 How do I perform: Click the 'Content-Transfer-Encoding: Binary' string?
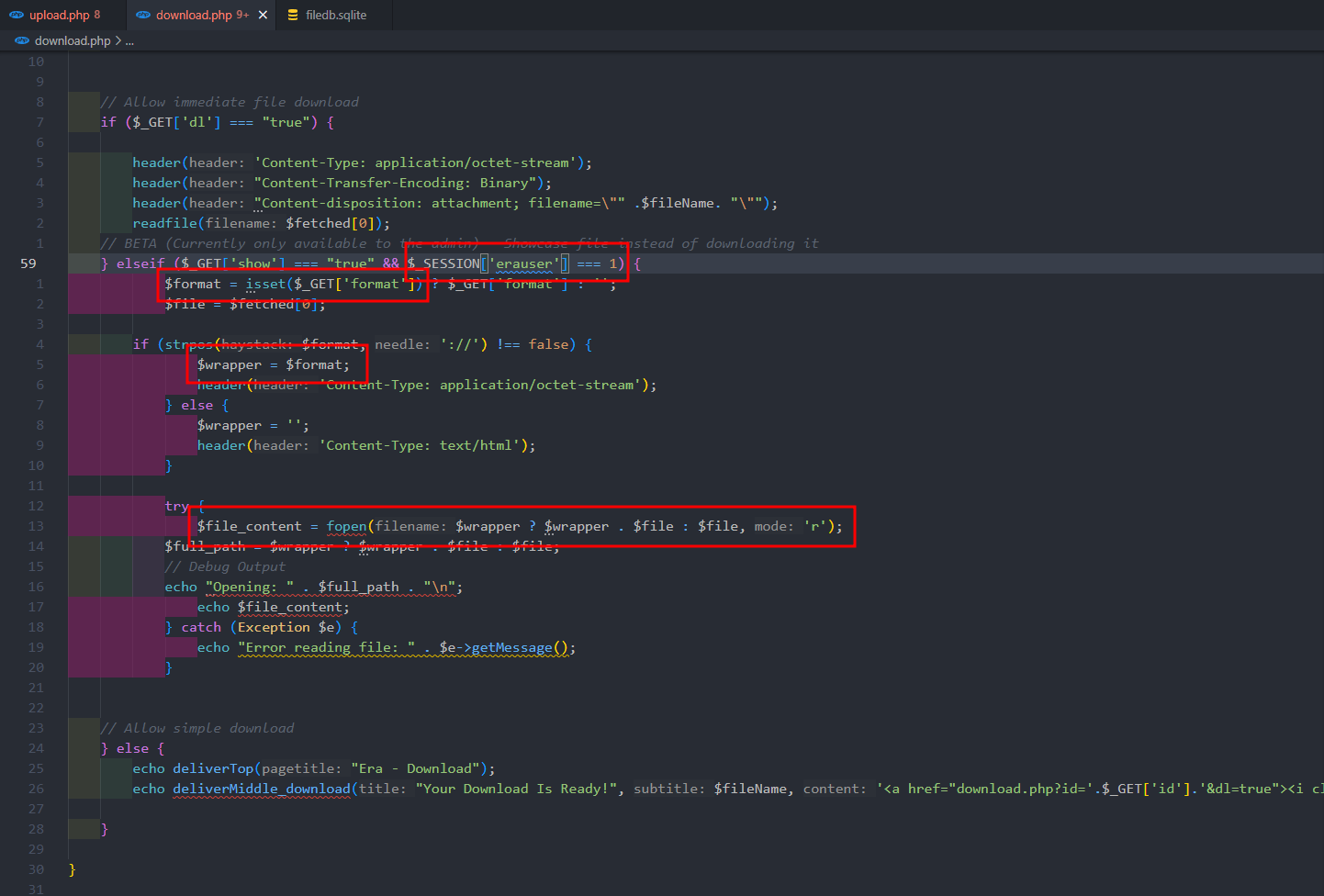[x=396, y=183]
